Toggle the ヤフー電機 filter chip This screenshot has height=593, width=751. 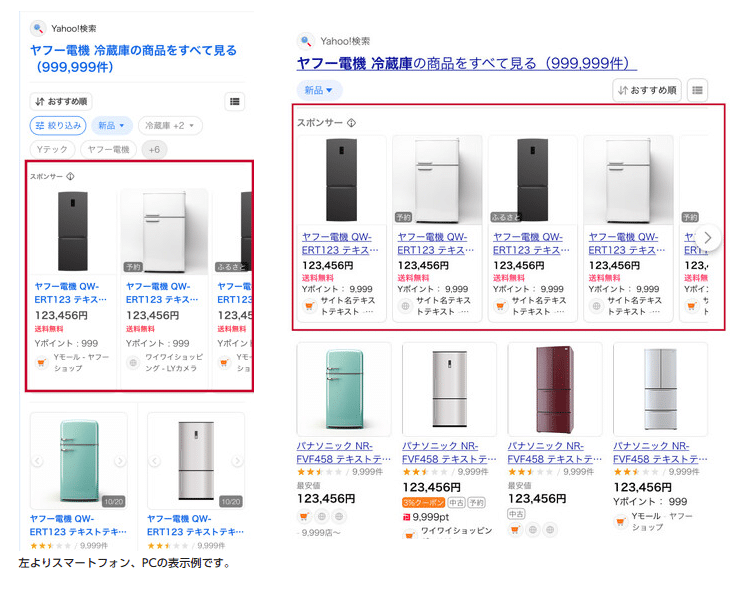[x=108, y=149]
